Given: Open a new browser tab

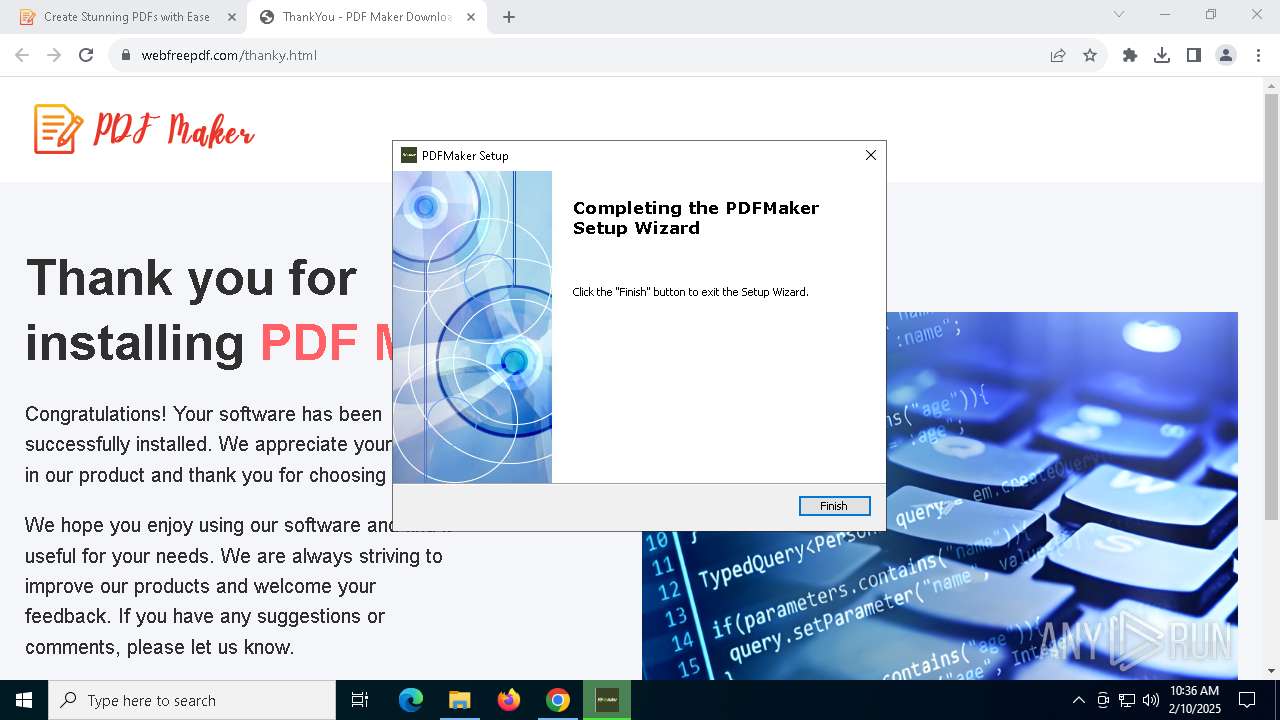Looking at the screenshot, I should [x=508, y=17].
